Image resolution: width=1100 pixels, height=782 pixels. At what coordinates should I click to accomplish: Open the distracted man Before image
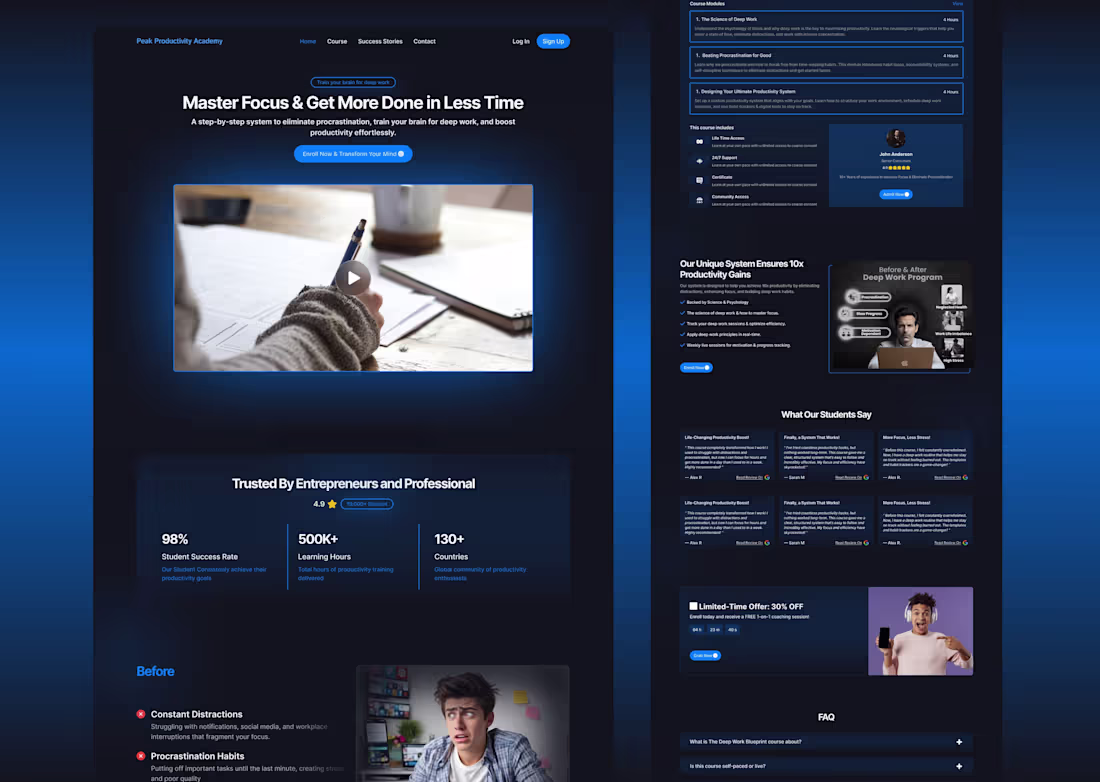coord(462,723)
